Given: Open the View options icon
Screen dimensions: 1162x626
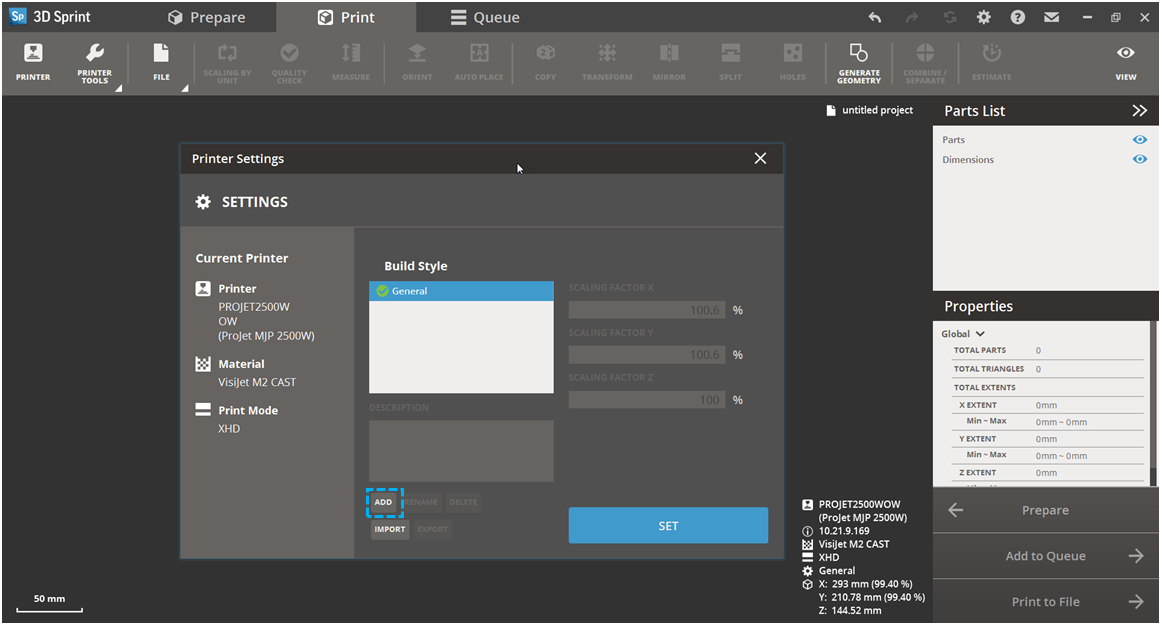Looking at the screenshot, I should [x=1125, y=62].
